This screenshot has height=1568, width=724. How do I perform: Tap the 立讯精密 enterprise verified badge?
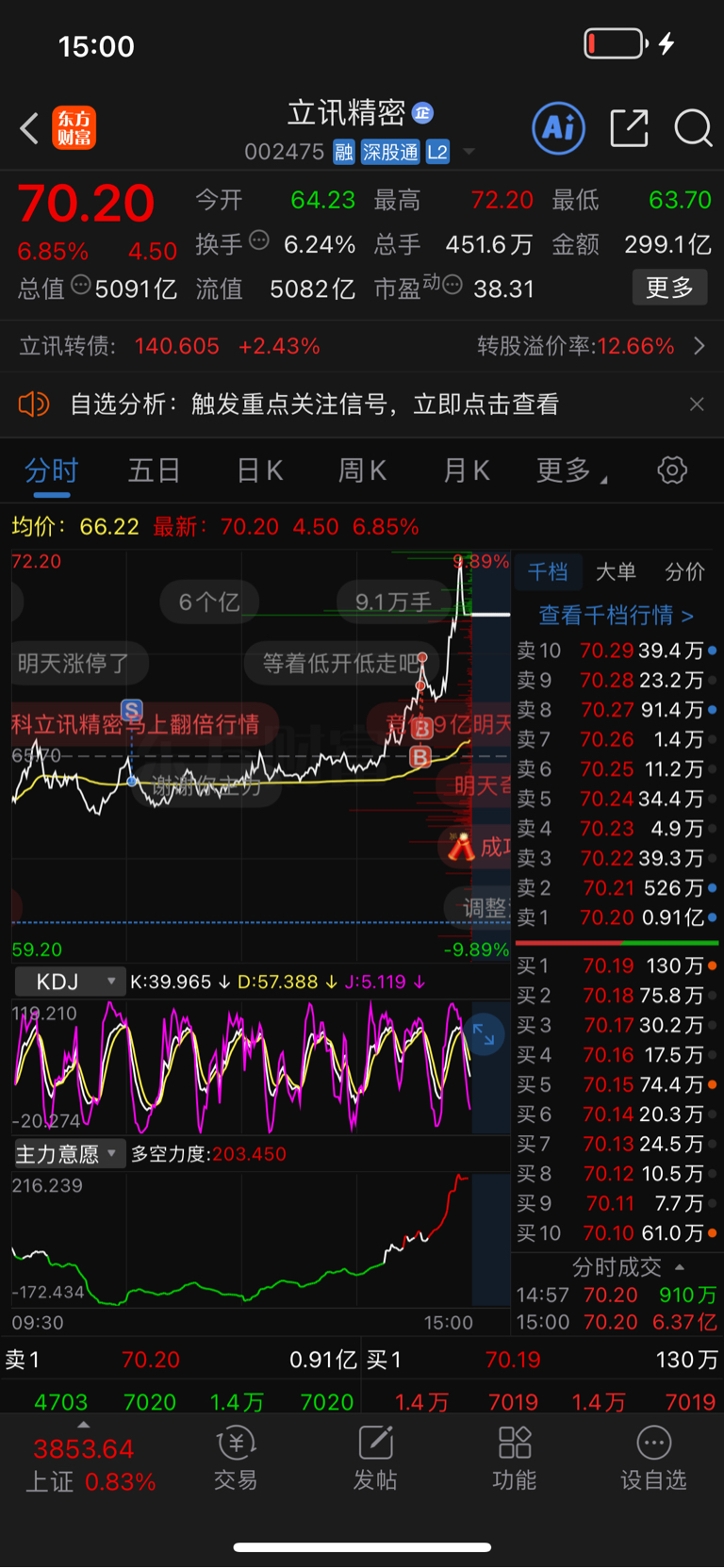point(422,113)
